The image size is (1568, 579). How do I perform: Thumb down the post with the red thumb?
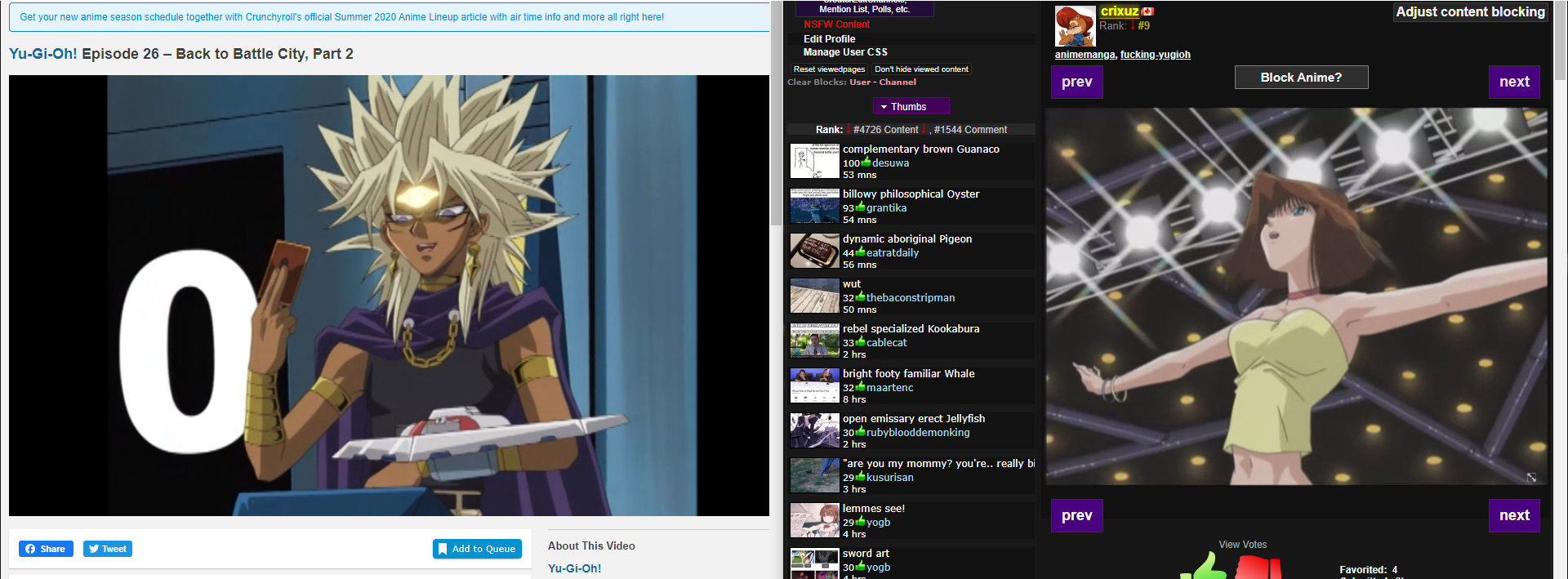[x=1257, y=568]
